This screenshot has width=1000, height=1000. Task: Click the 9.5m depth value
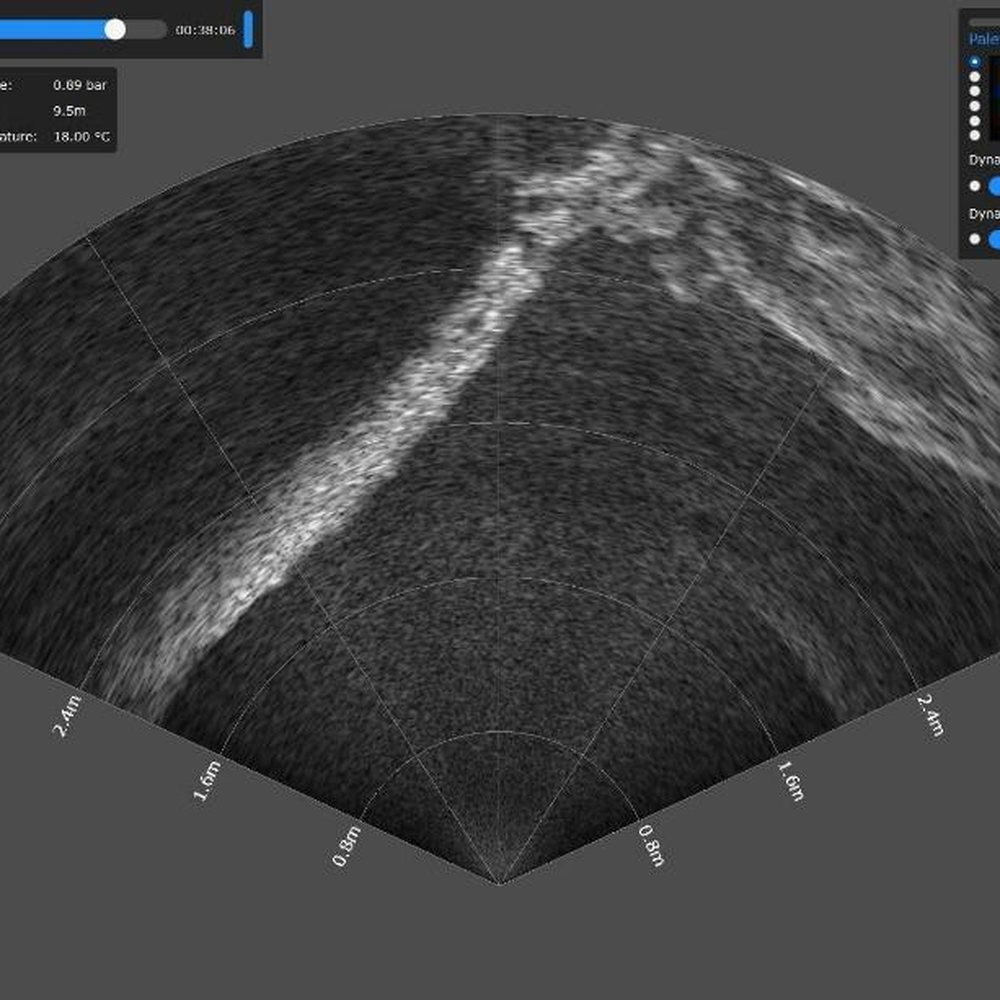click(70, 111)
